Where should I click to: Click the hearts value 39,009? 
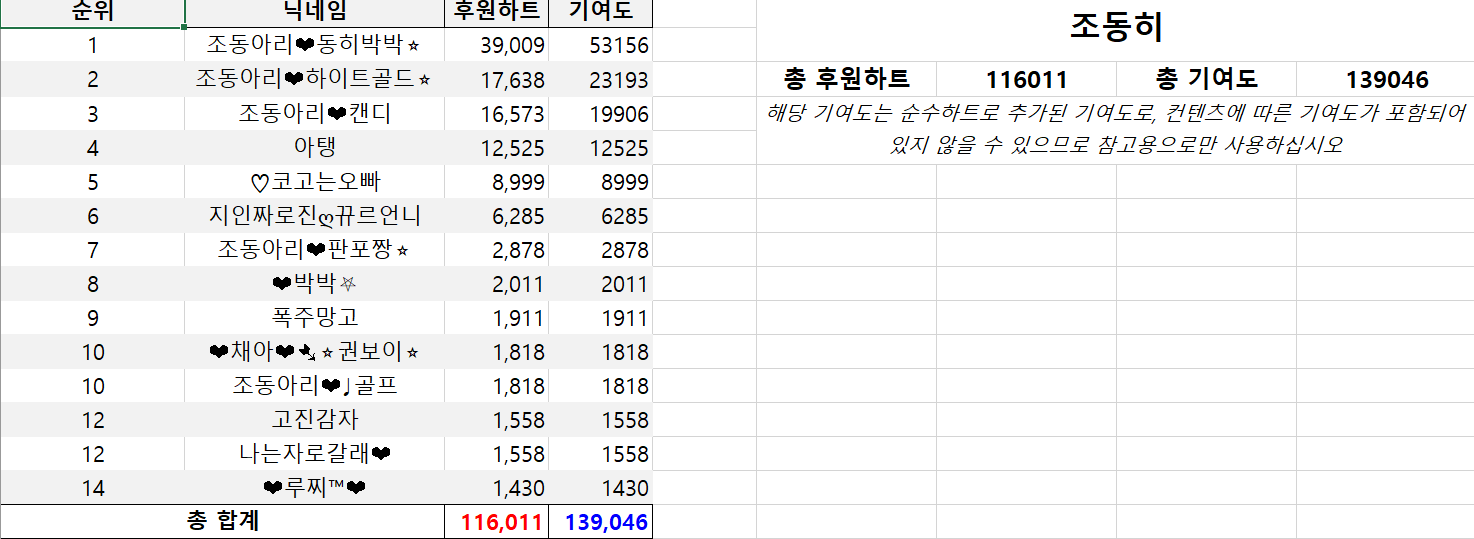[497, 45]
